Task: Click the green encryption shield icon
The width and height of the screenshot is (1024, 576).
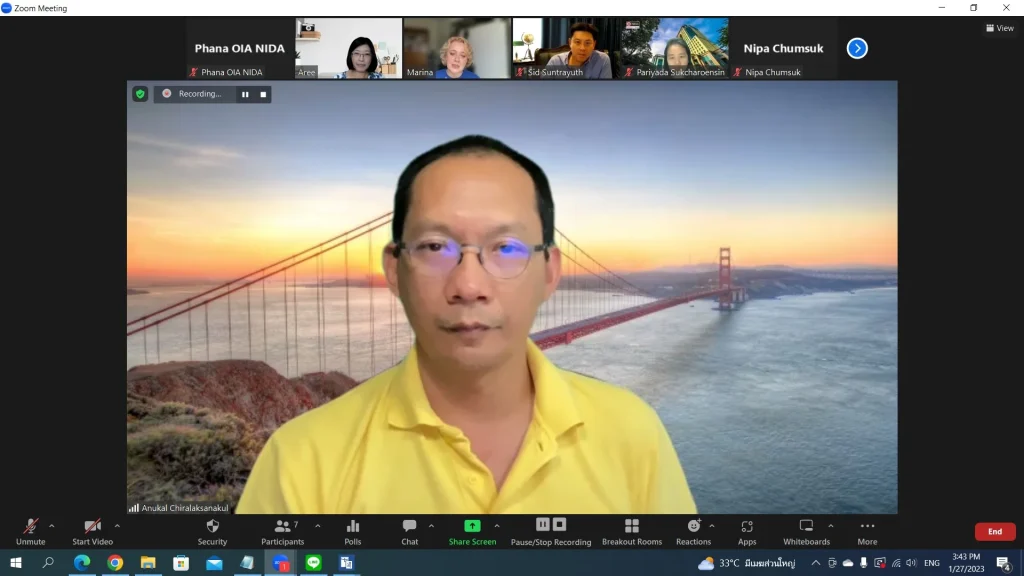Action: pyautogui.click(x=141, y=94)
